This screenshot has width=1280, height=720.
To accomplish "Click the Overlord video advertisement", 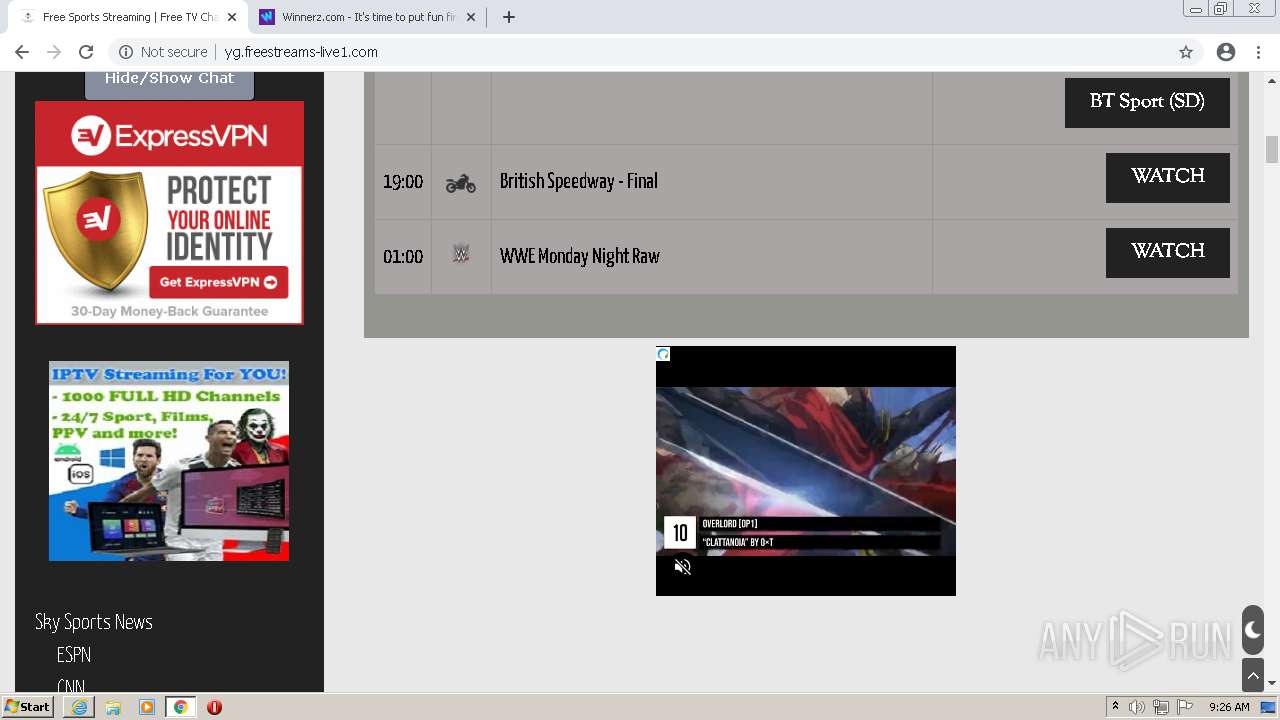I will (x=806, y=471).
